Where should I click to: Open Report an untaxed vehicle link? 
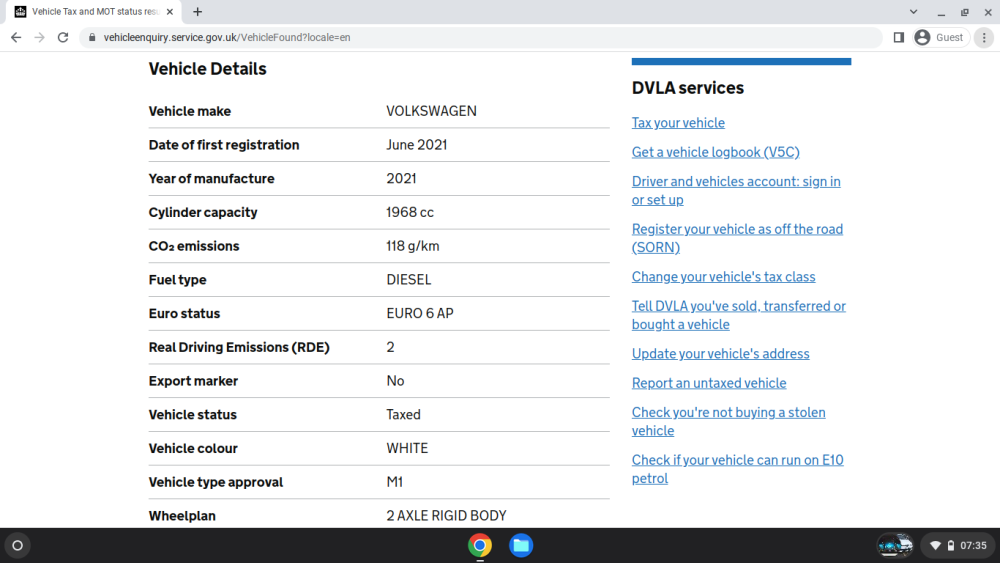(x=709, y=383)
